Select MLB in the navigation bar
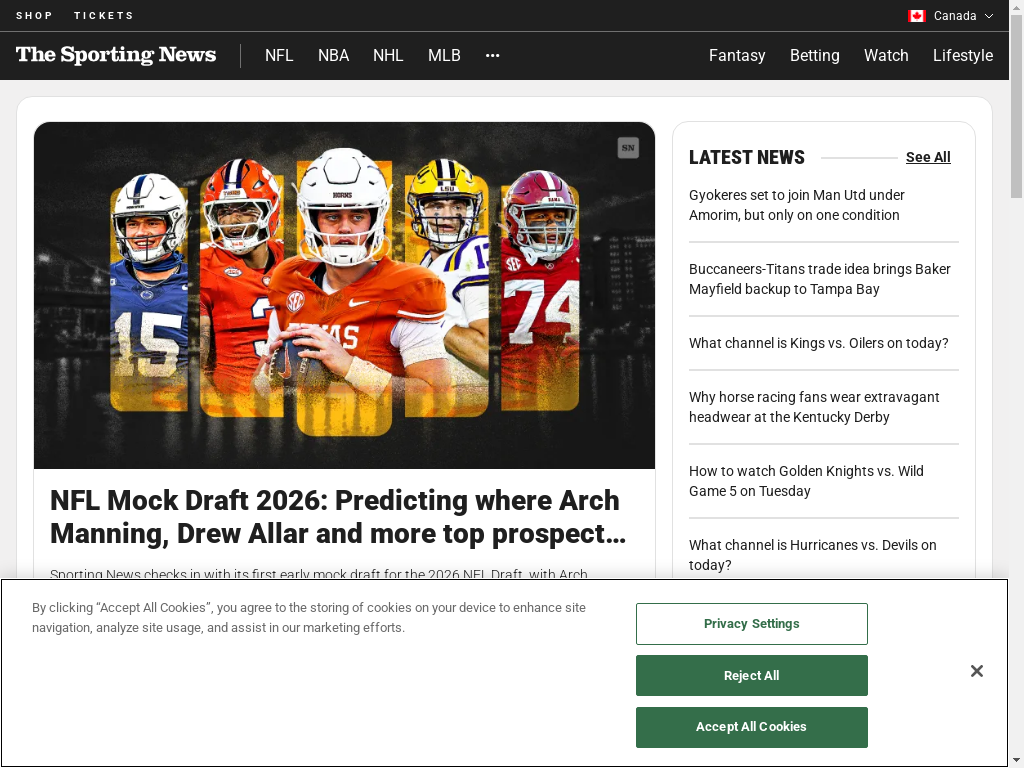This screenshot has width=1024, height=768. [444, 56]
